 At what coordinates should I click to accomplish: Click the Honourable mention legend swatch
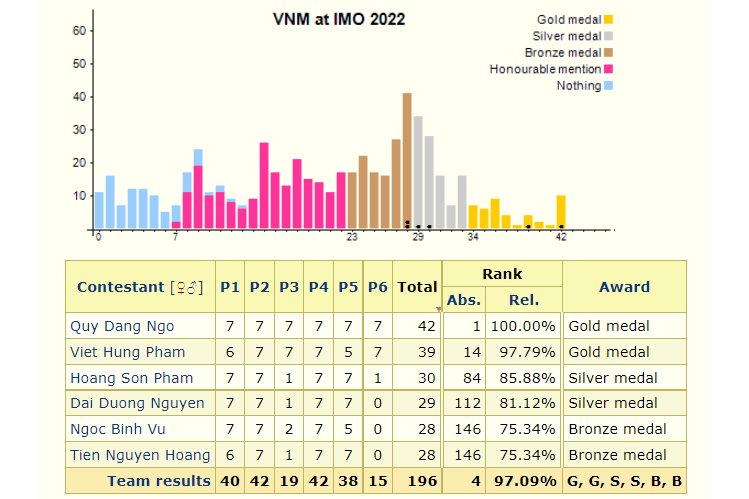pyautogui.click(x=608, y=70)
